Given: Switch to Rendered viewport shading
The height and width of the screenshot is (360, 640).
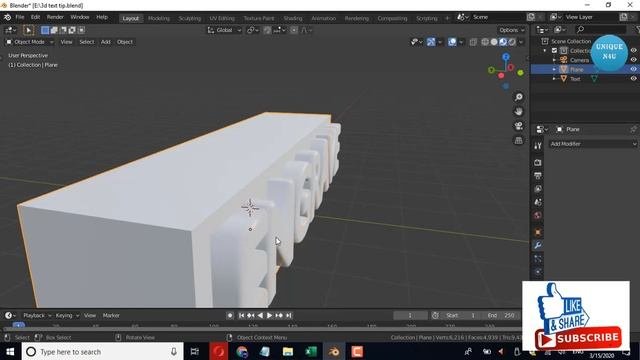Looking at the screenshot, I should (512, 42).
